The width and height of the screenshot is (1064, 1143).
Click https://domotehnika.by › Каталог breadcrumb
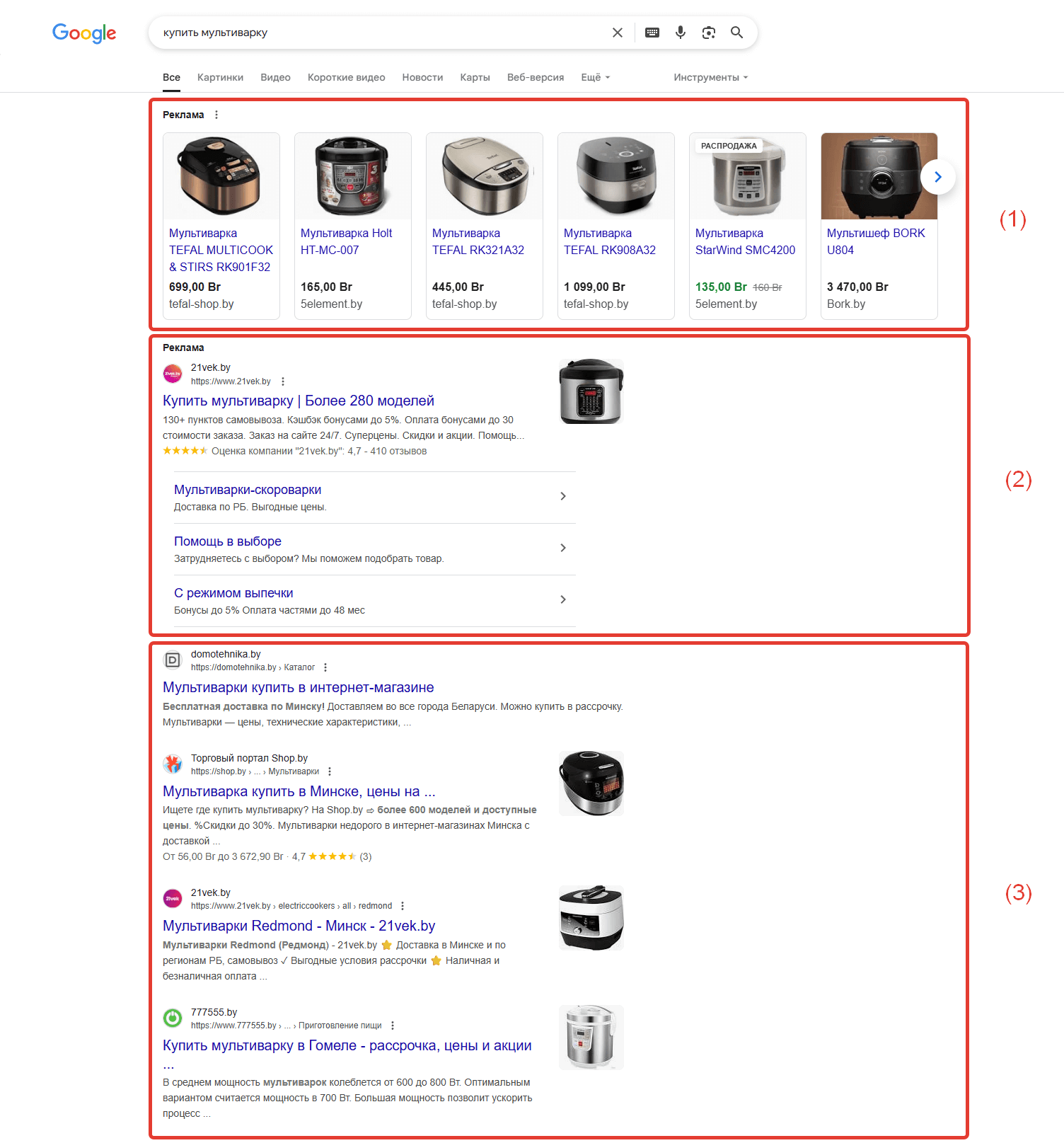253,667
